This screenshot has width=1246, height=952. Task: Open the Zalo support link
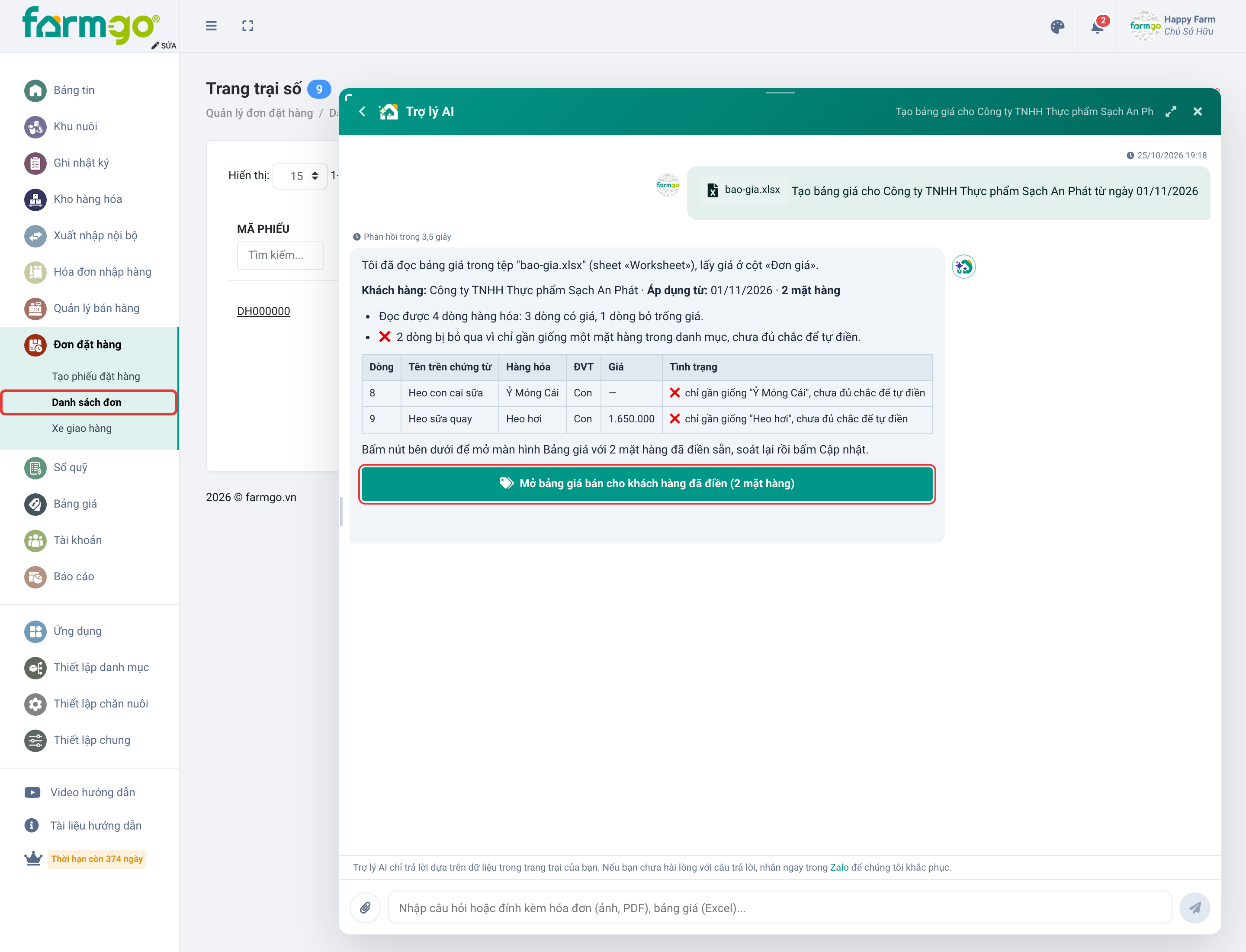[x=839, y=867]
